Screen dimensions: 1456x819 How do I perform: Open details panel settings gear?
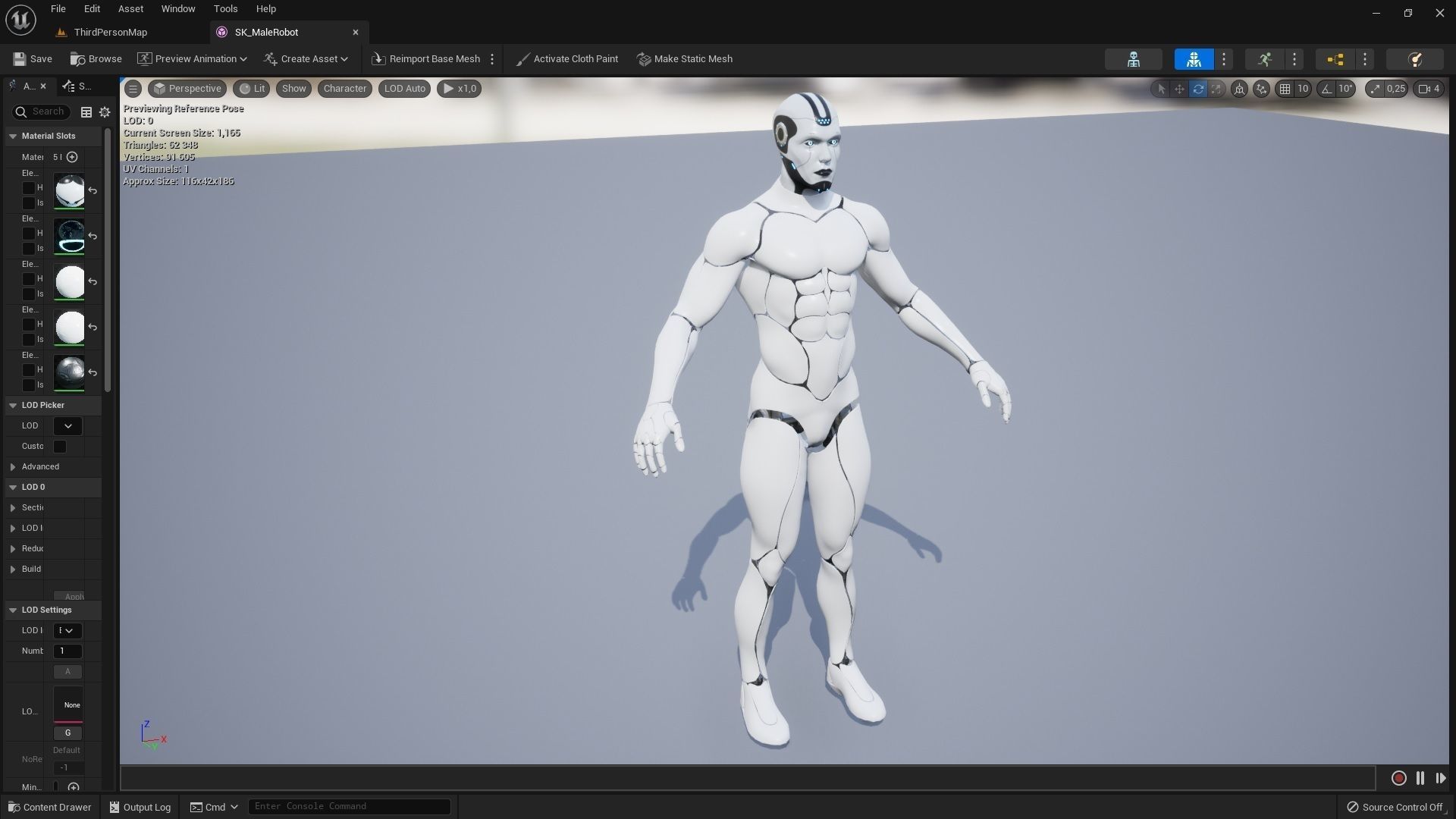pyautogui.click(x=105, y=112)
